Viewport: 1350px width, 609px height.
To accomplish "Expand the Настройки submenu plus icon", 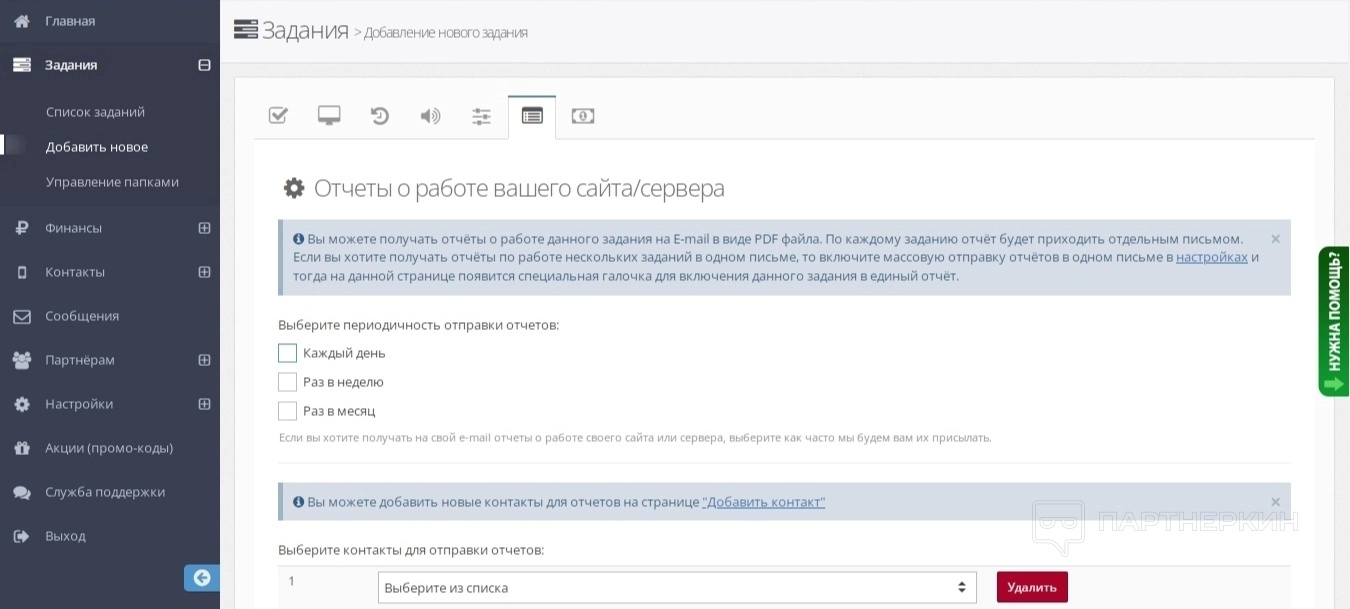I will tap(204, 404).
